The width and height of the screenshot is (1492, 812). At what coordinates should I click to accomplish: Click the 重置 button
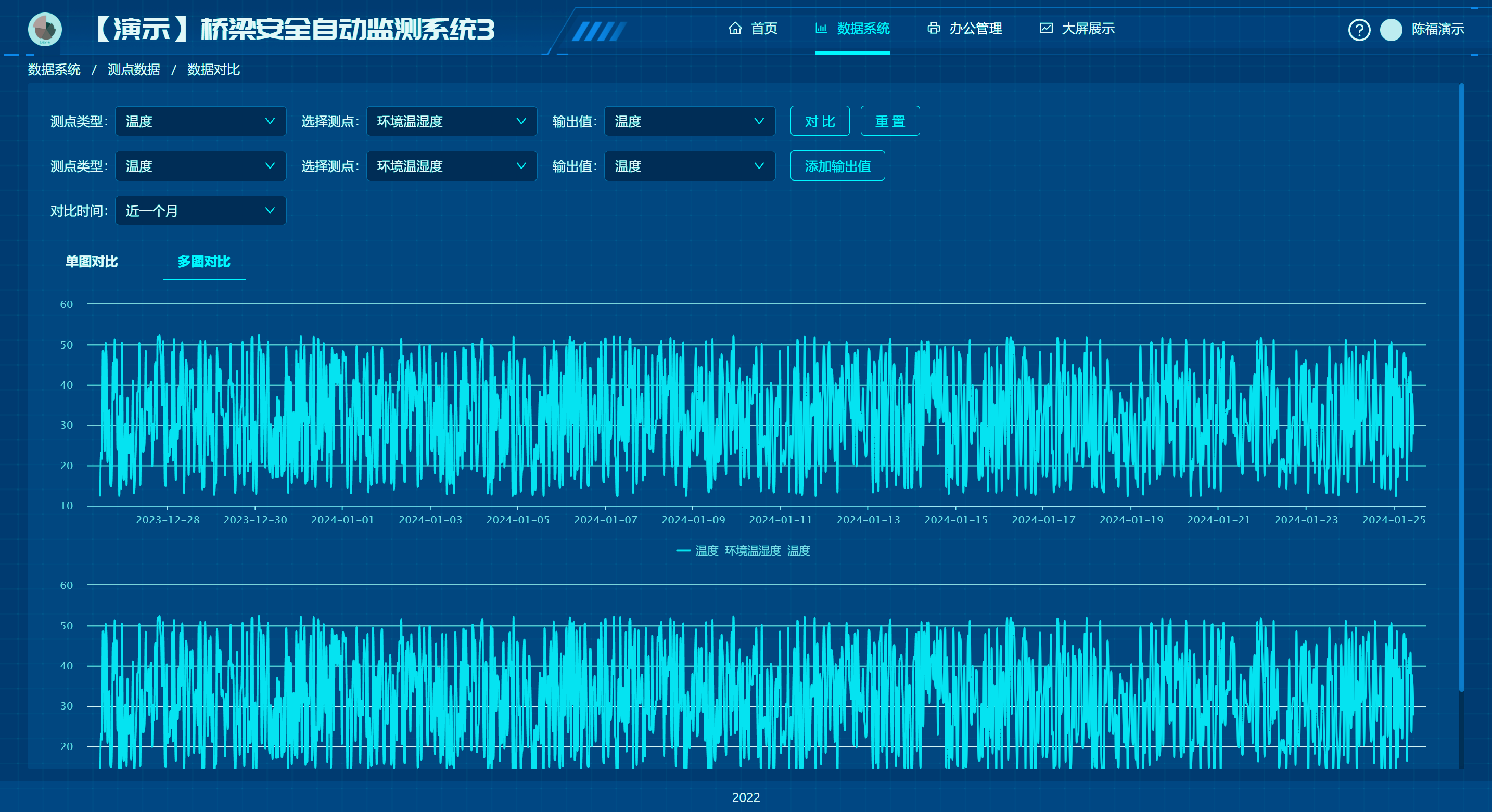pyautogui.click(x=890, y=121)
